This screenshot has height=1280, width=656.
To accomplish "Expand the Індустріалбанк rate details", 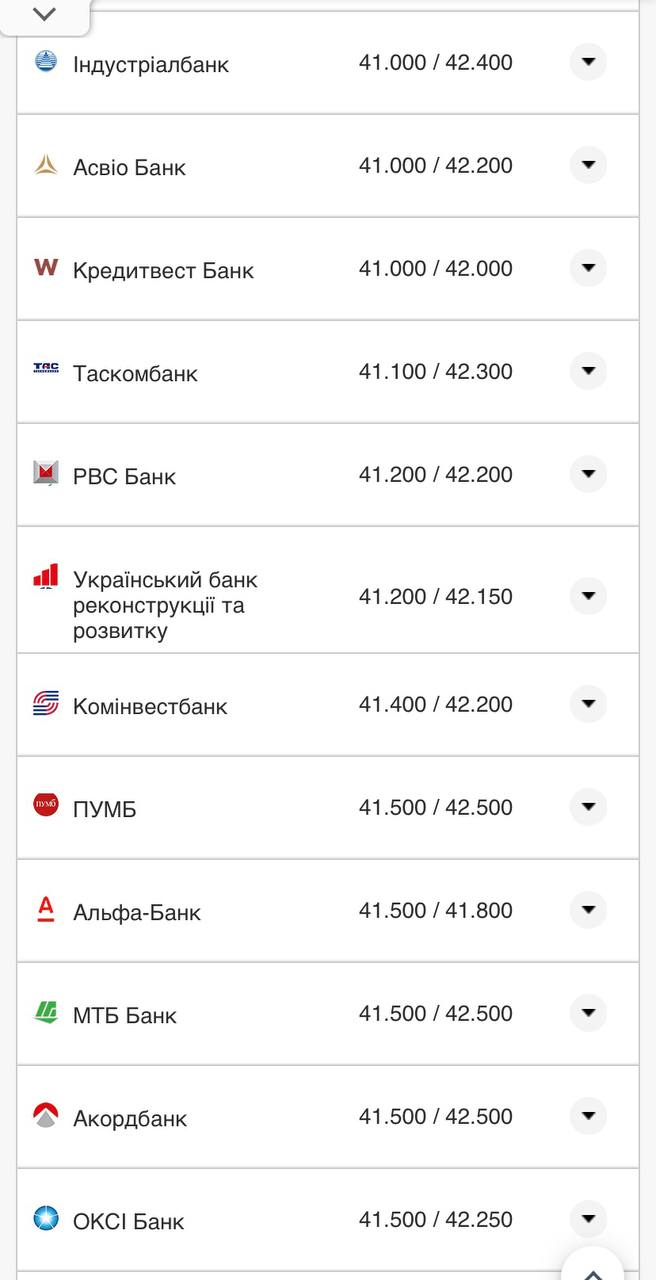I will 588,62.
